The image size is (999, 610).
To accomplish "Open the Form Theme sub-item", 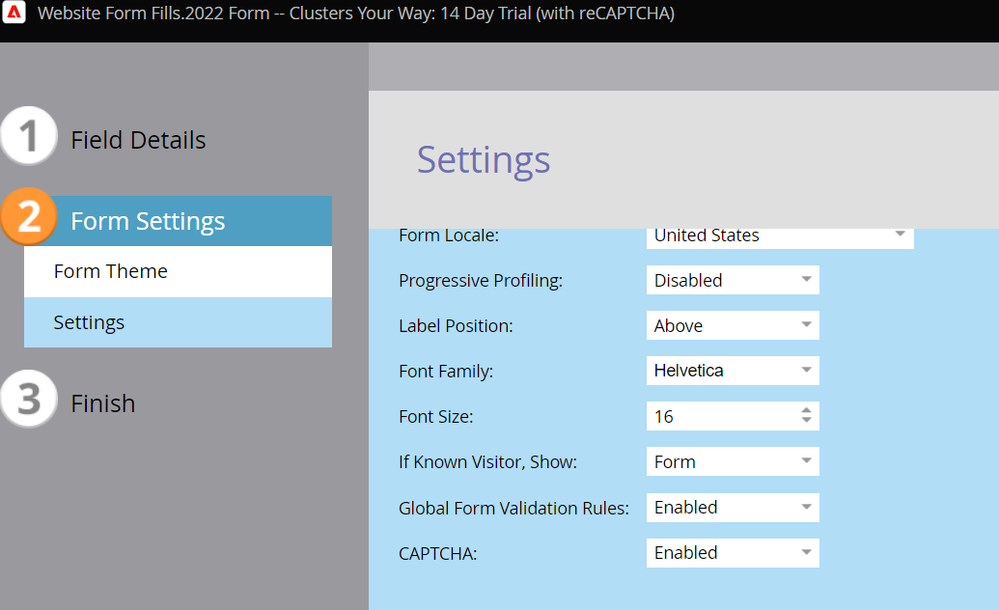I will tap(111, 271).
